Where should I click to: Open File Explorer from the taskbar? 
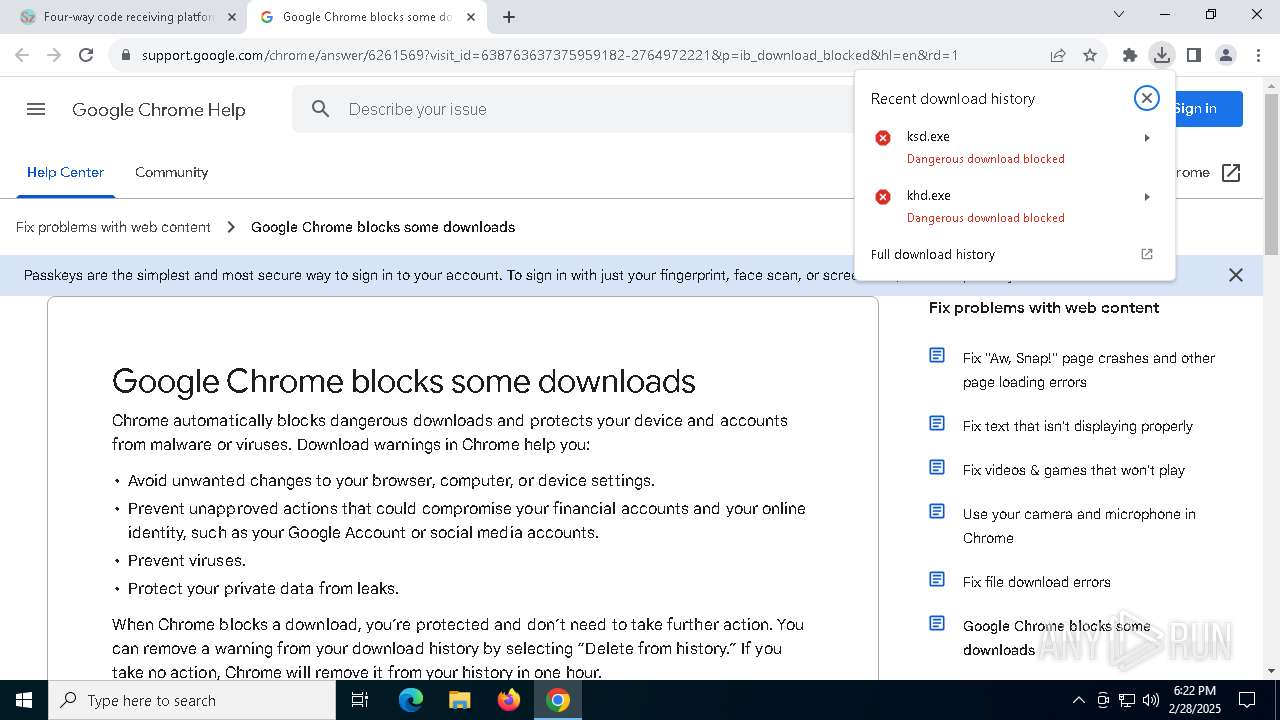point(459,700)
